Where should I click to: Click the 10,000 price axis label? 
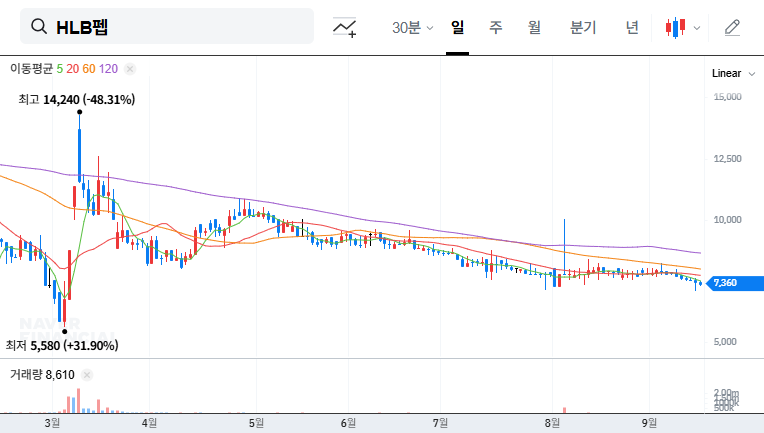(x=727, y=220)
